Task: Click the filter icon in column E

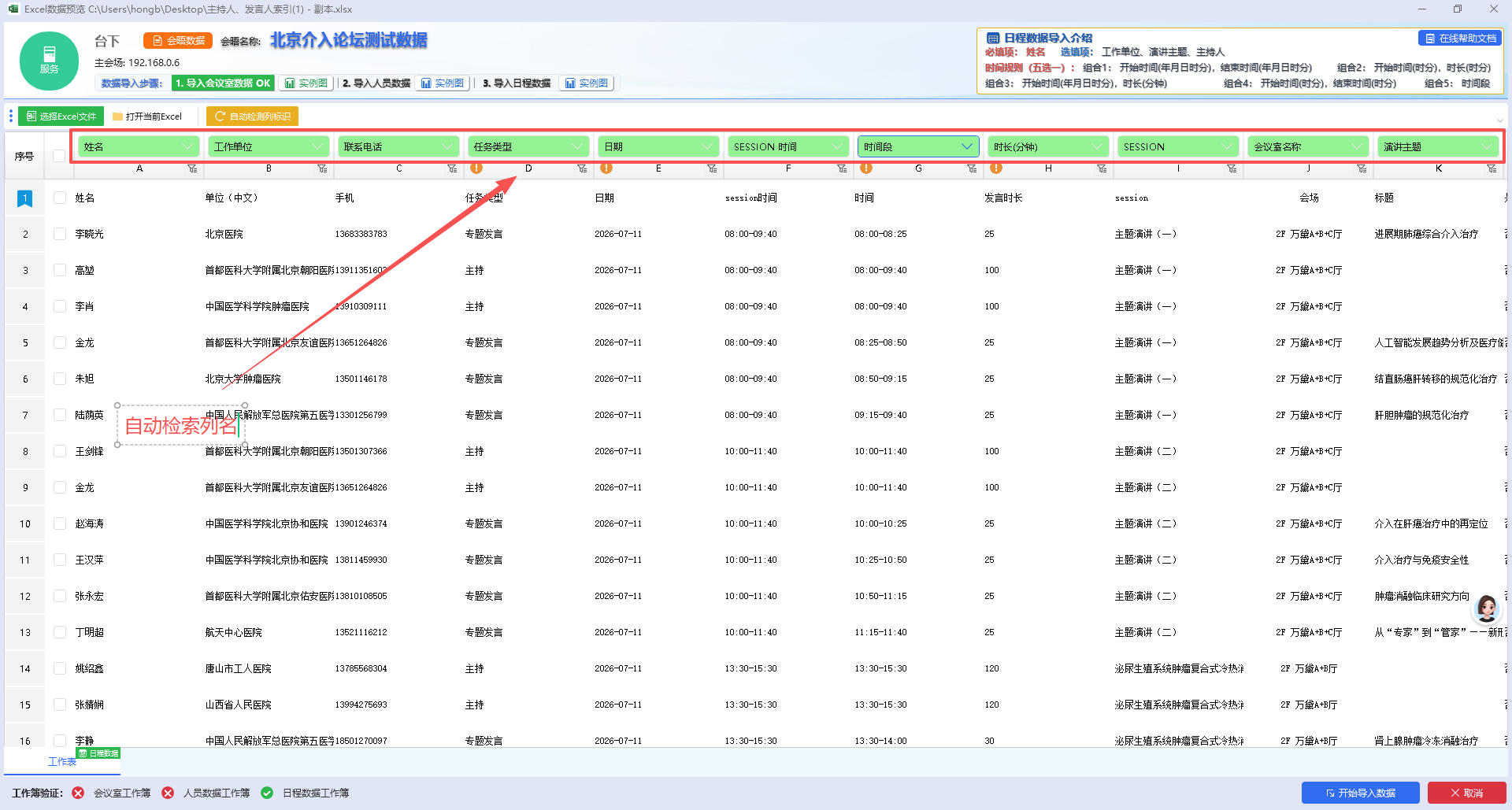Action: point(712,168)
